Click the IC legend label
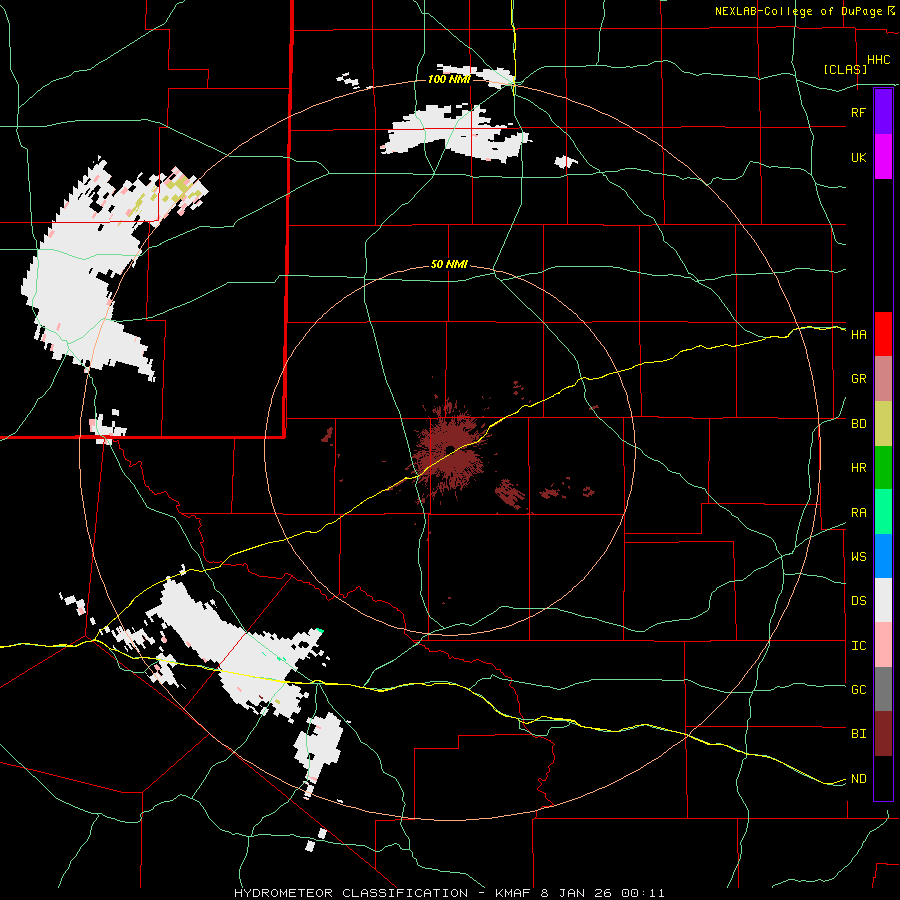Image resolution: width=900 pixels, height=900 pixels. (859, 646)
